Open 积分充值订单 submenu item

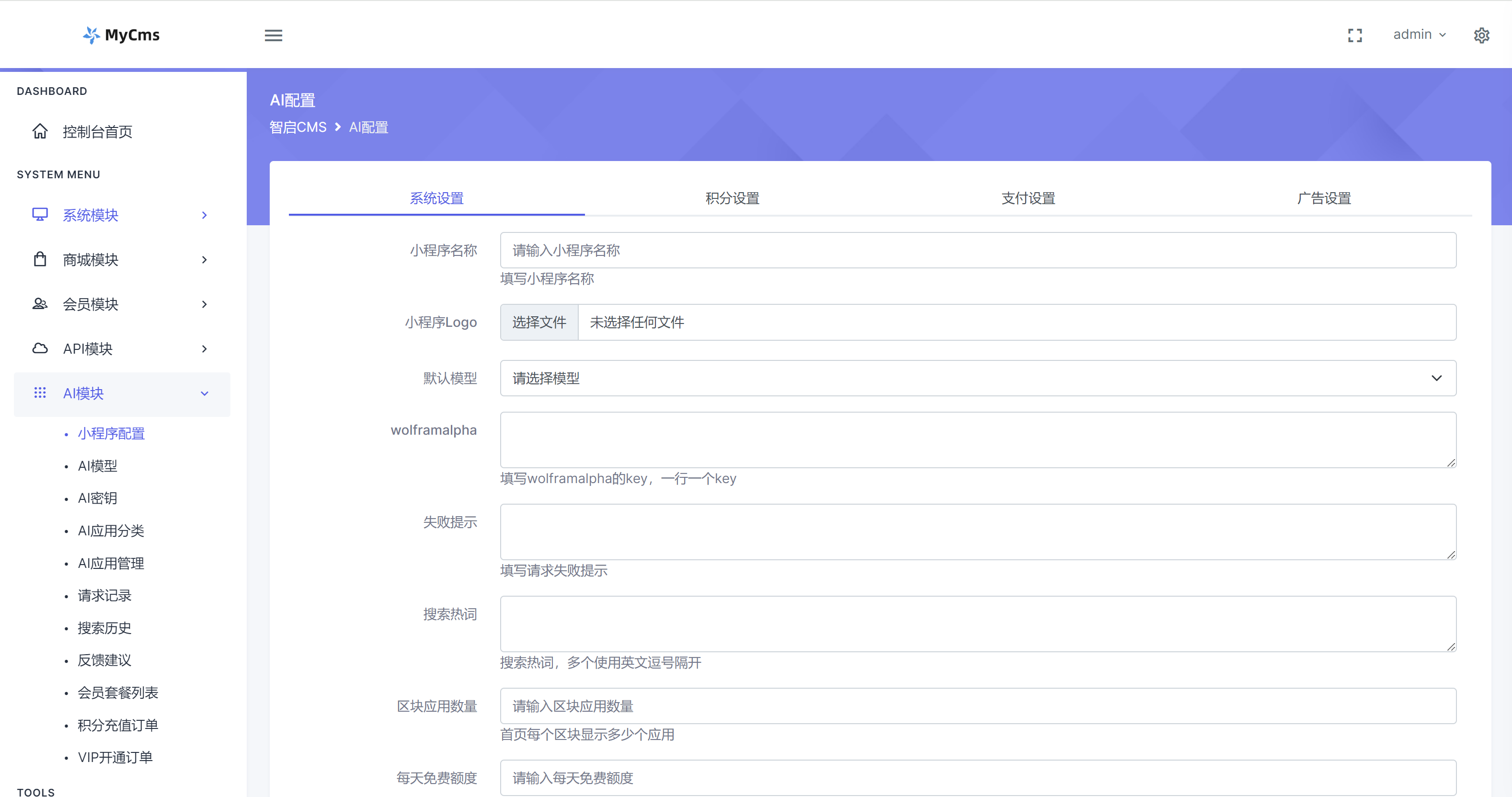click(x=118, y=725)
